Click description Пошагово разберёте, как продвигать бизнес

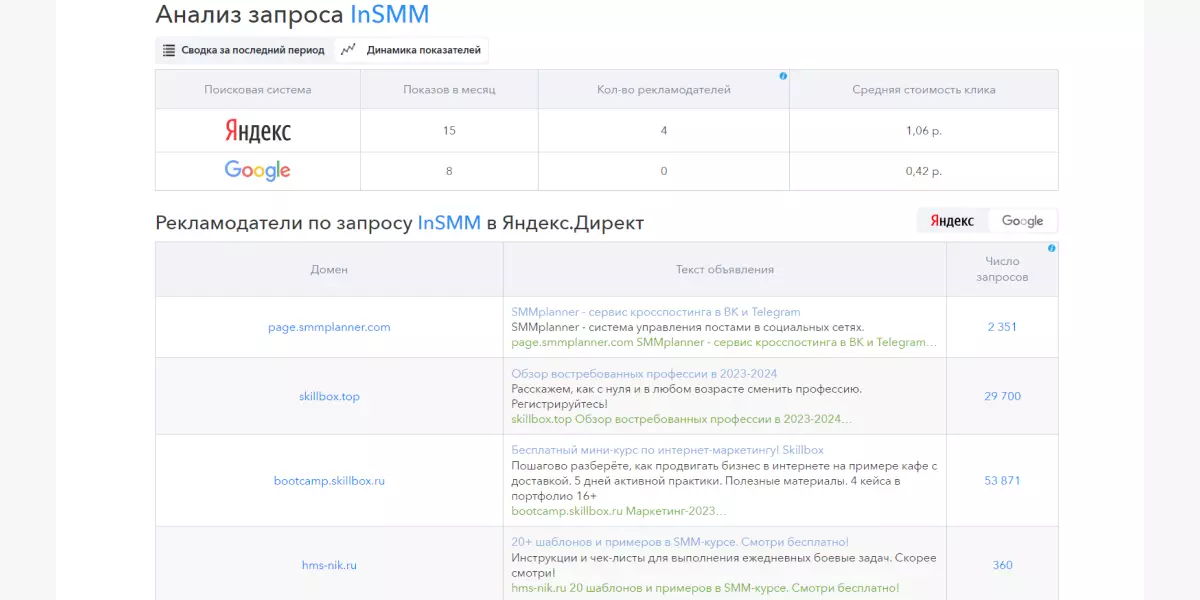pyautogui.click(x=724, y=481)
